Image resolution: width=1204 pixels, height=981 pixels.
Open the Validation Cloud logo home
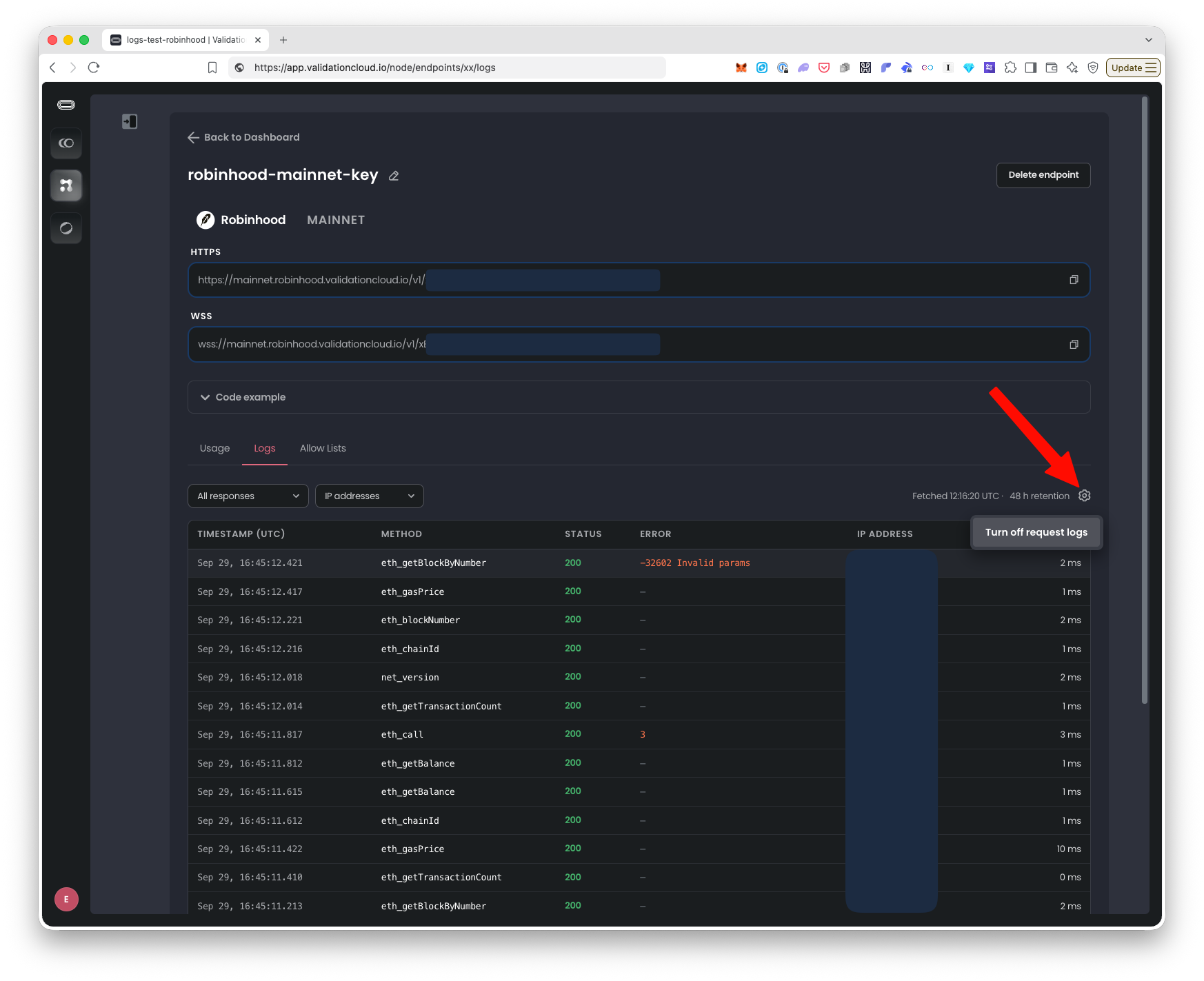point(66,105)
